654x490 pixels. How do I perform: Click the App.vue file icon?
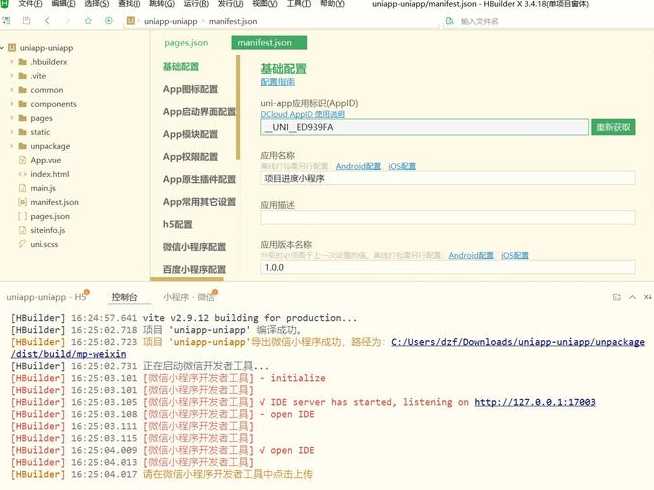pyautogui.click(x=23, y=160)
